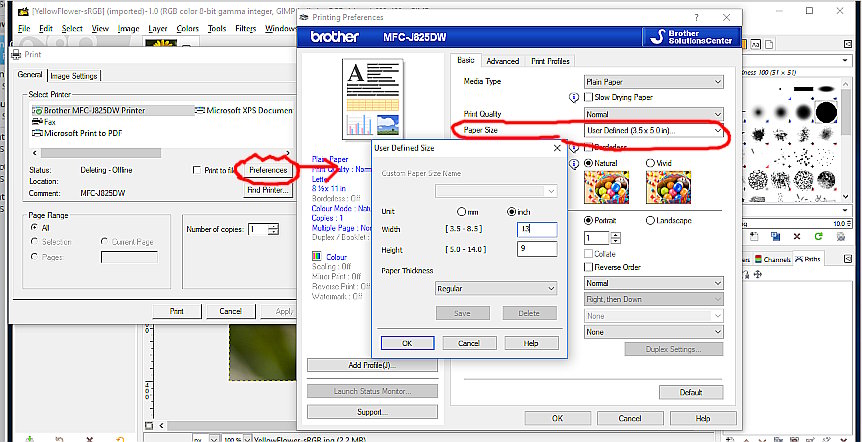The height and width of the screenshot is (442, 862).
Task: Click the red delete brush icon
Action: [x=797, y=237]
